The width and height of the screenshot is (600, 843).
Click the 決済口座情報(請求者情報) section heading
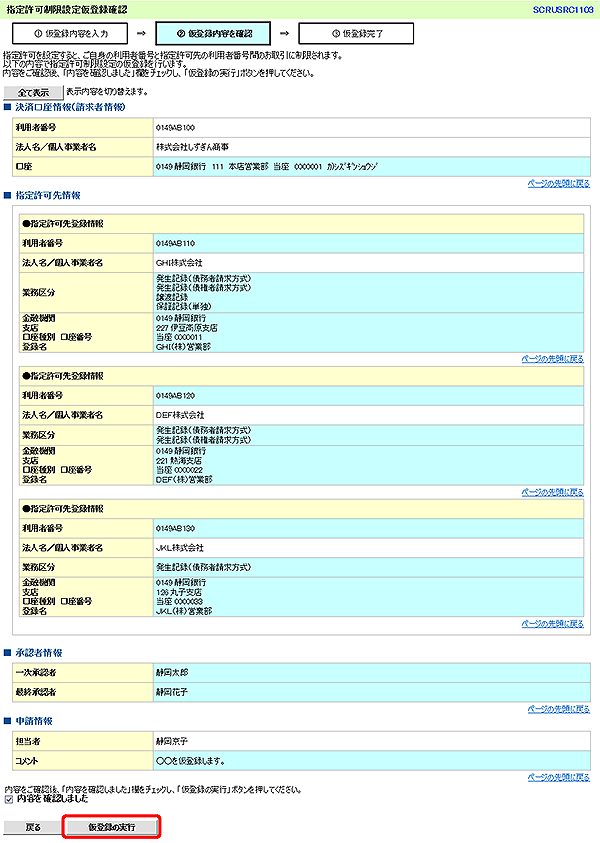pyautogui.click(x=70, y=108)
